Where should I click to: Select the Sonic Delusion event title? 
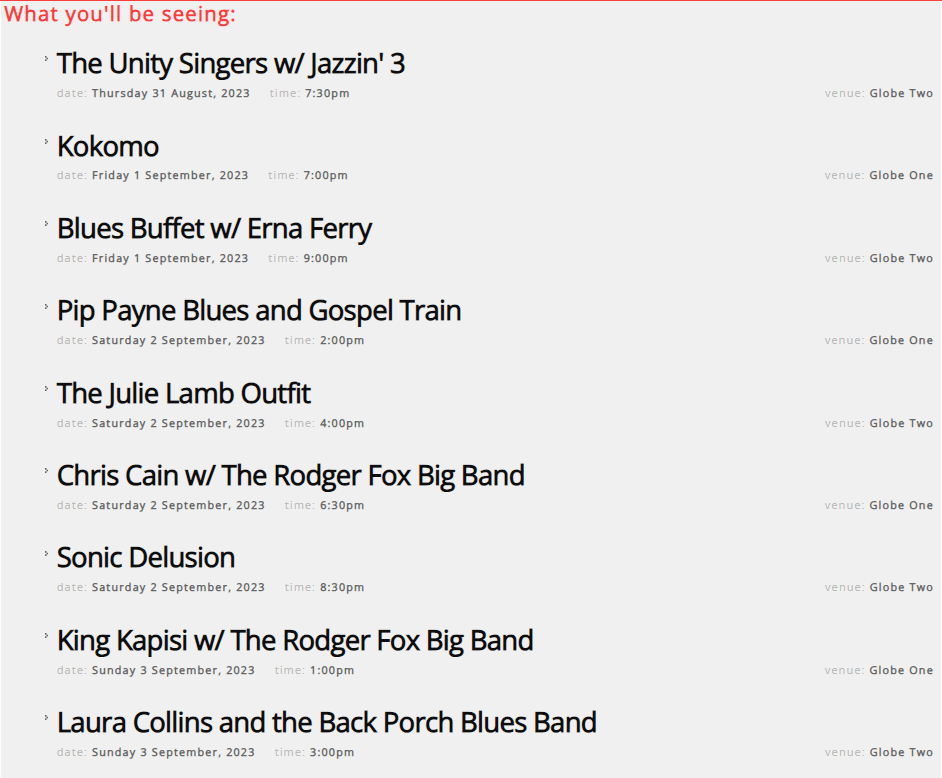146,558
